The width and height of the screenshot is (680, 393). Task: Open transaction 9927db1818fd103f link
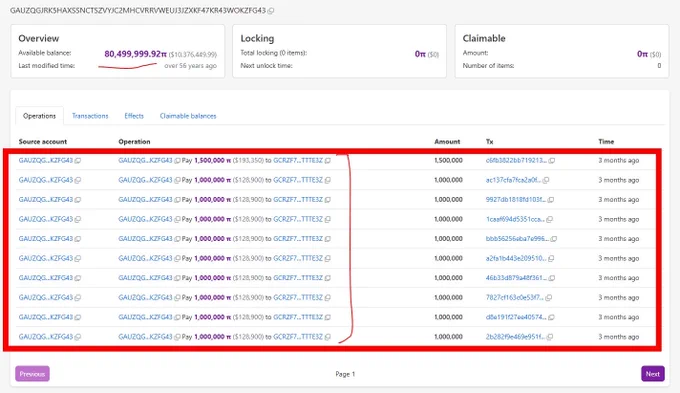pos(516,200)
